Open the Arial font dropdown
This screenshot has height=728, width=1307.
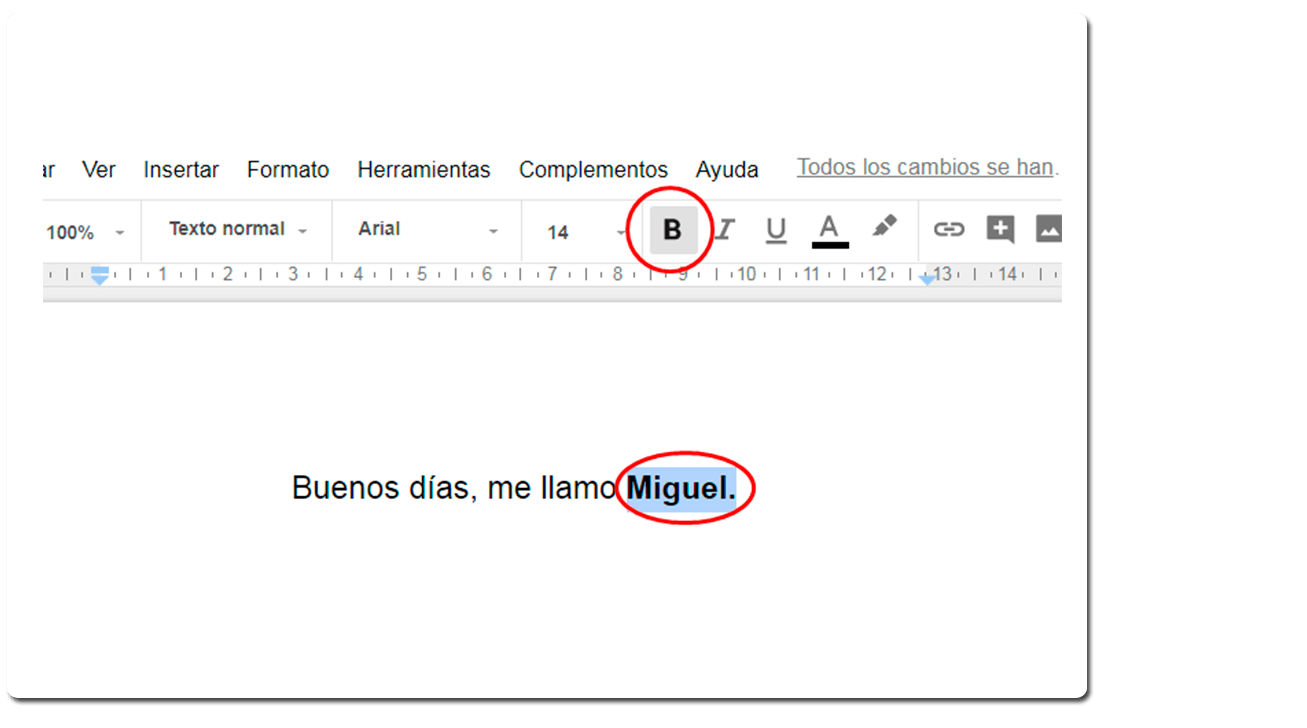pyautogui.click(x=427, y=229)
